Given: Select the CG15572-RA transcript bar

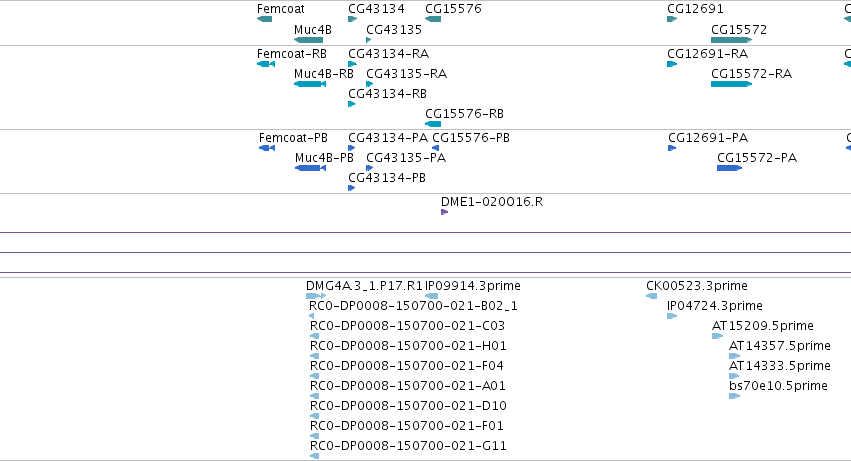Looking at the screenshot, I should coord(732,84).
